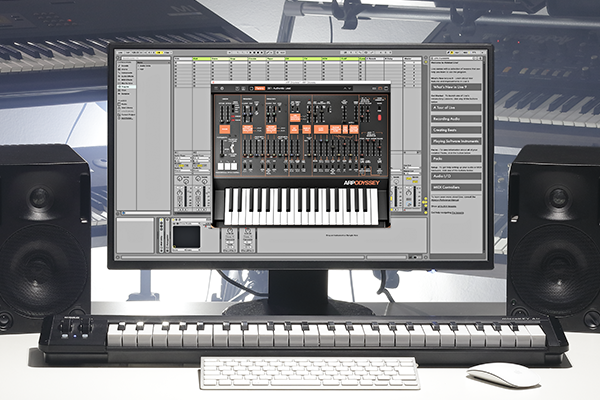Click the VCO-2 orange block
The image size is (600, 400).
(x=271, y=129)
